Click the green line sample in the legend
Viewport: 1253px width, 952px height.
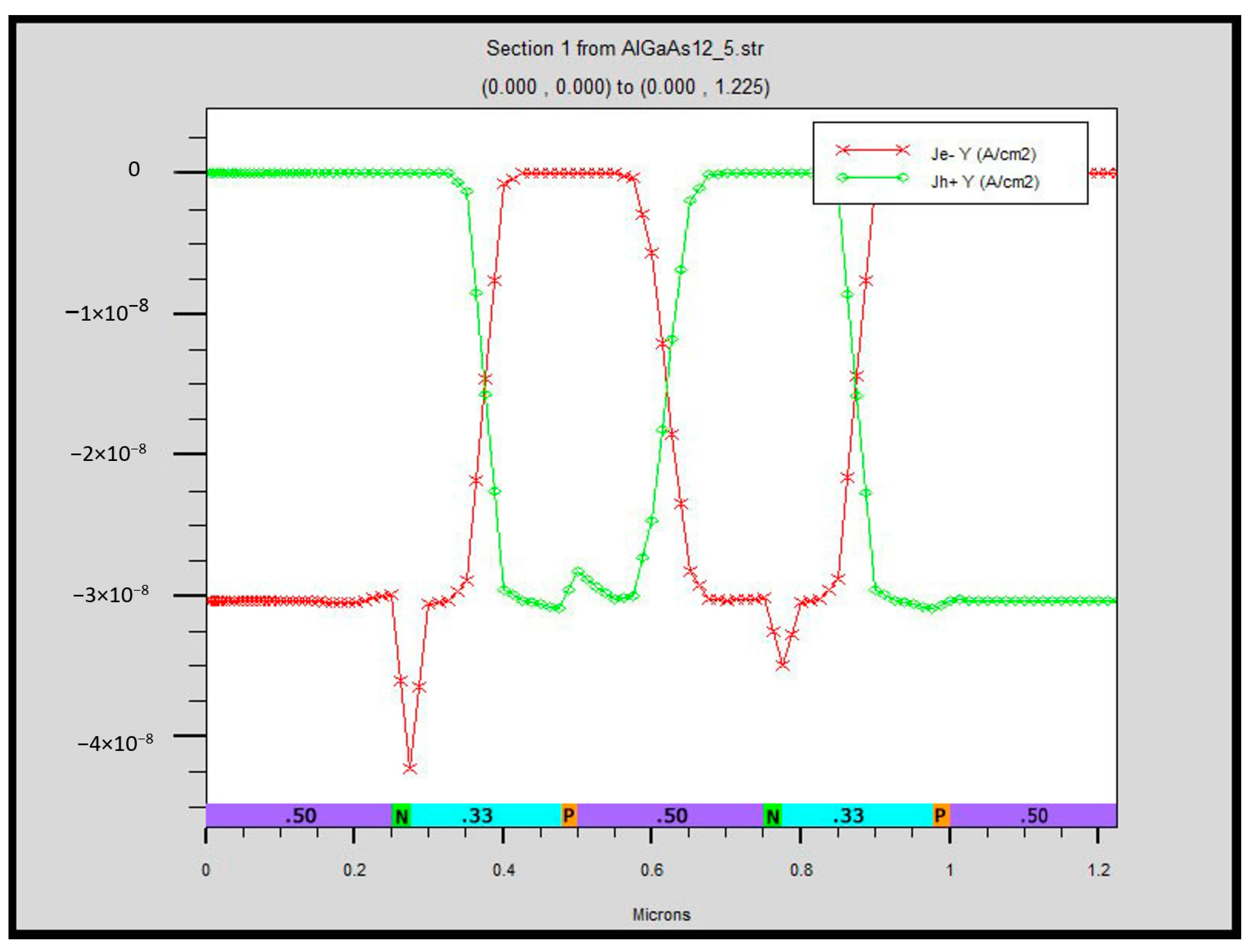pyautogui.click(x=872, y=178)
